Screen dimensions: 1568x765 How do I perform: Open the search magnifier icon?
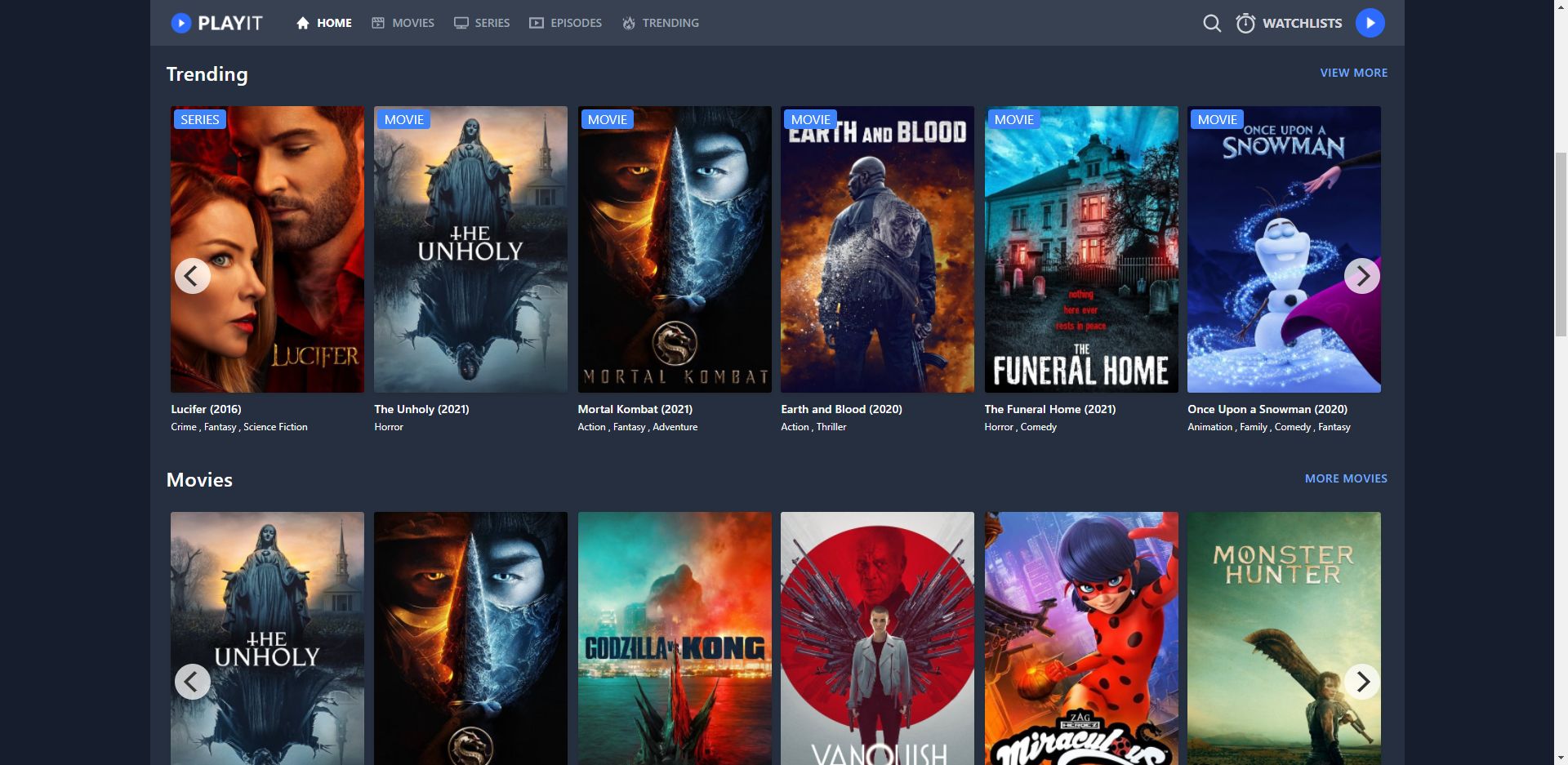coord(1212,24)
